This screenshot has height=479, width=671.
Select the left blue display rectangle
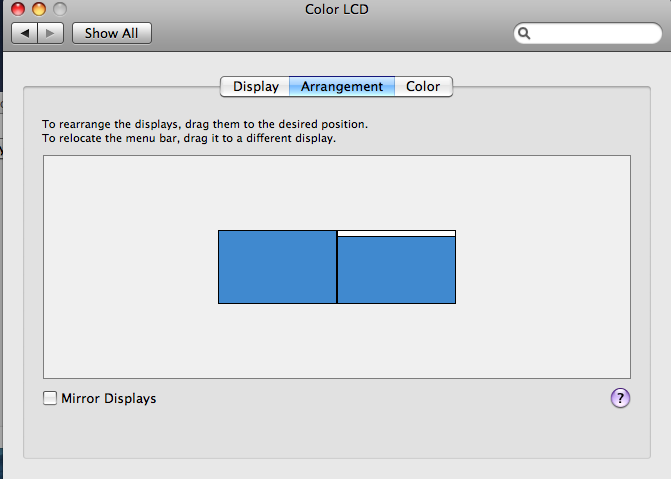[x=277, y=267]
